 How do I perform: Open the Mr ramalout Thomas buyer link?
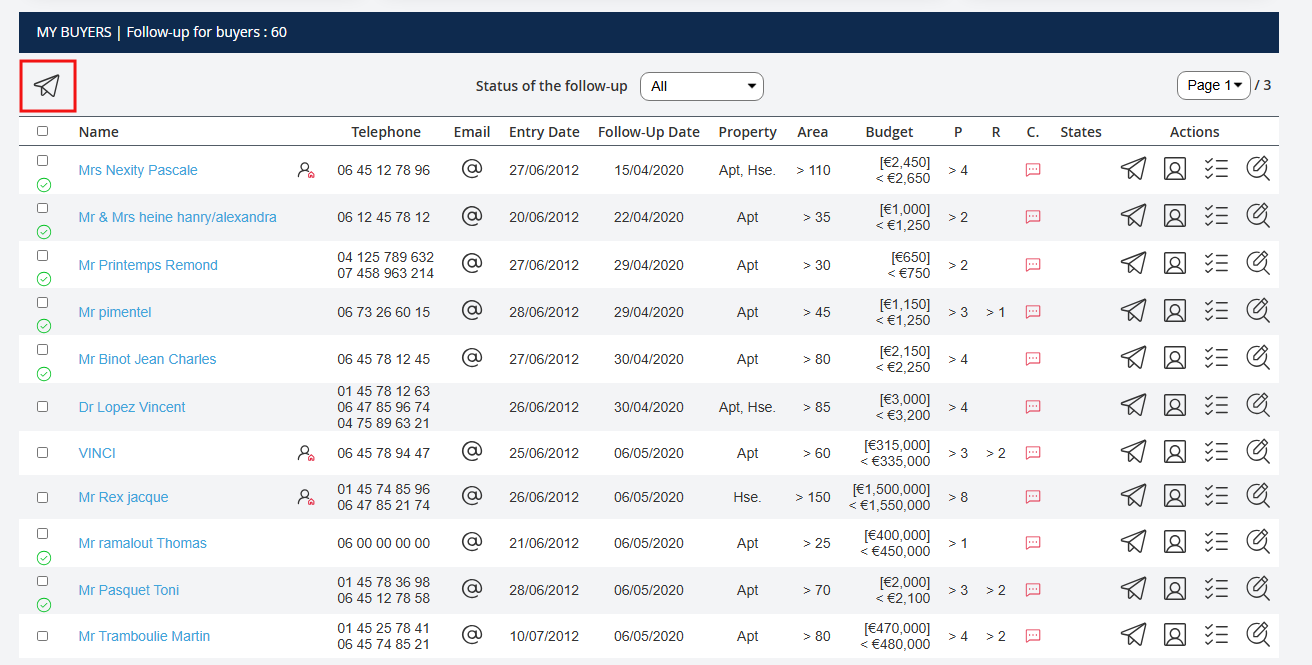coord(142,543)
